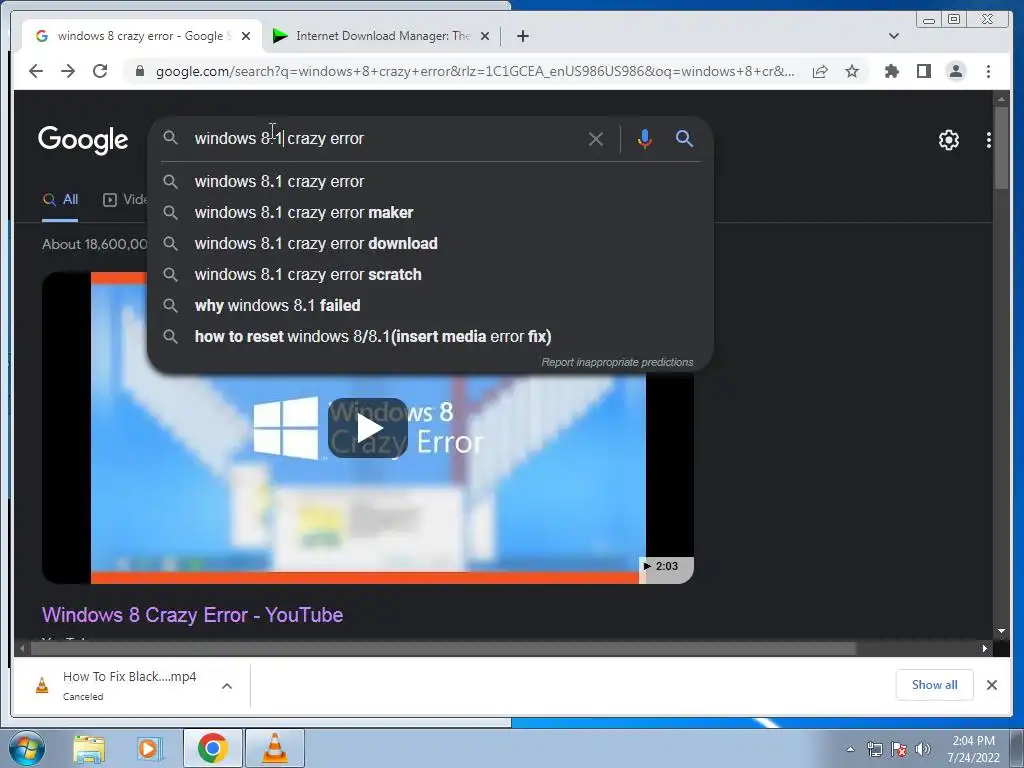Choose suggestion how to reset windows 8/8.1
This screenshot has width=1024, height=768.
click(431, 336)
